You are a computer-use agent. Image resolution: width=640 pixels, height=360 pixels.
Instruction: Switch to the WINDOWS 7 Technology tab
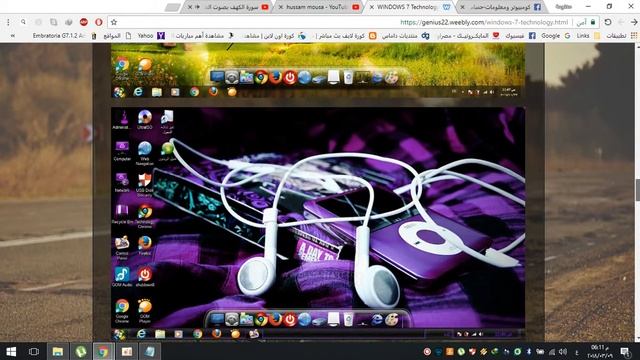pyautogui.click(x=407, y=7)
